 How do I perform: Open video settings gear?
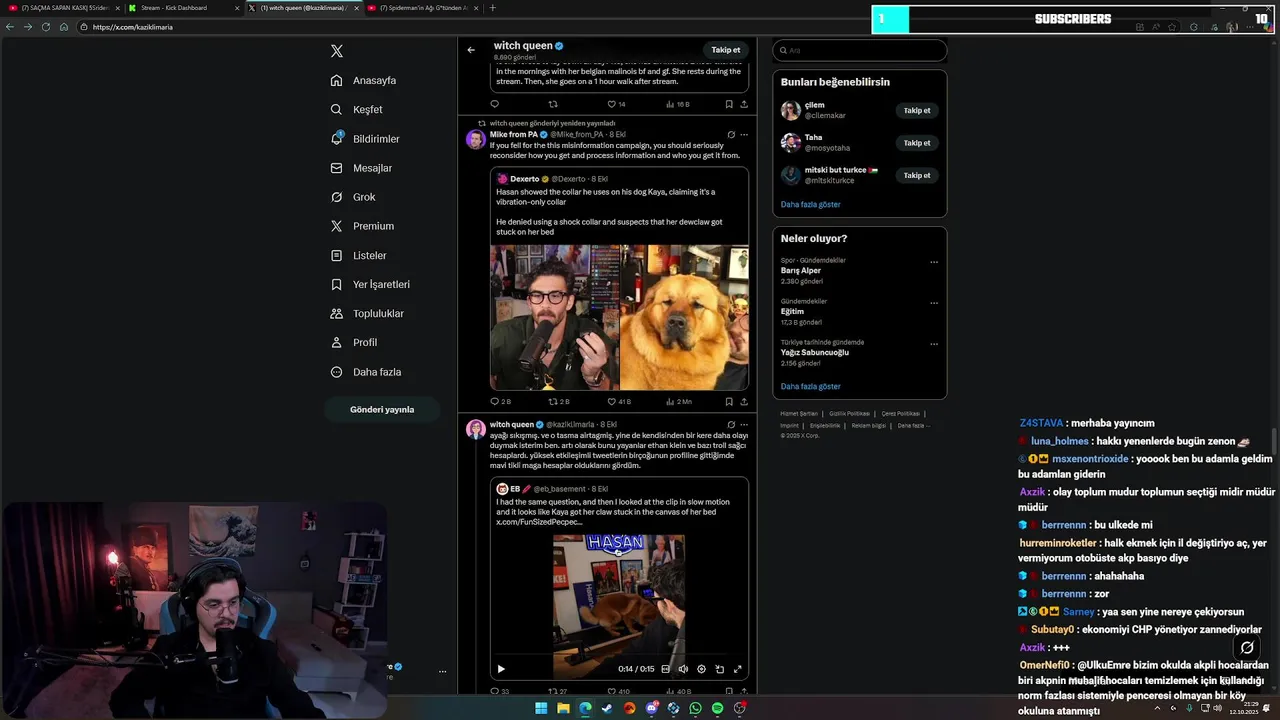pos(701,669)
